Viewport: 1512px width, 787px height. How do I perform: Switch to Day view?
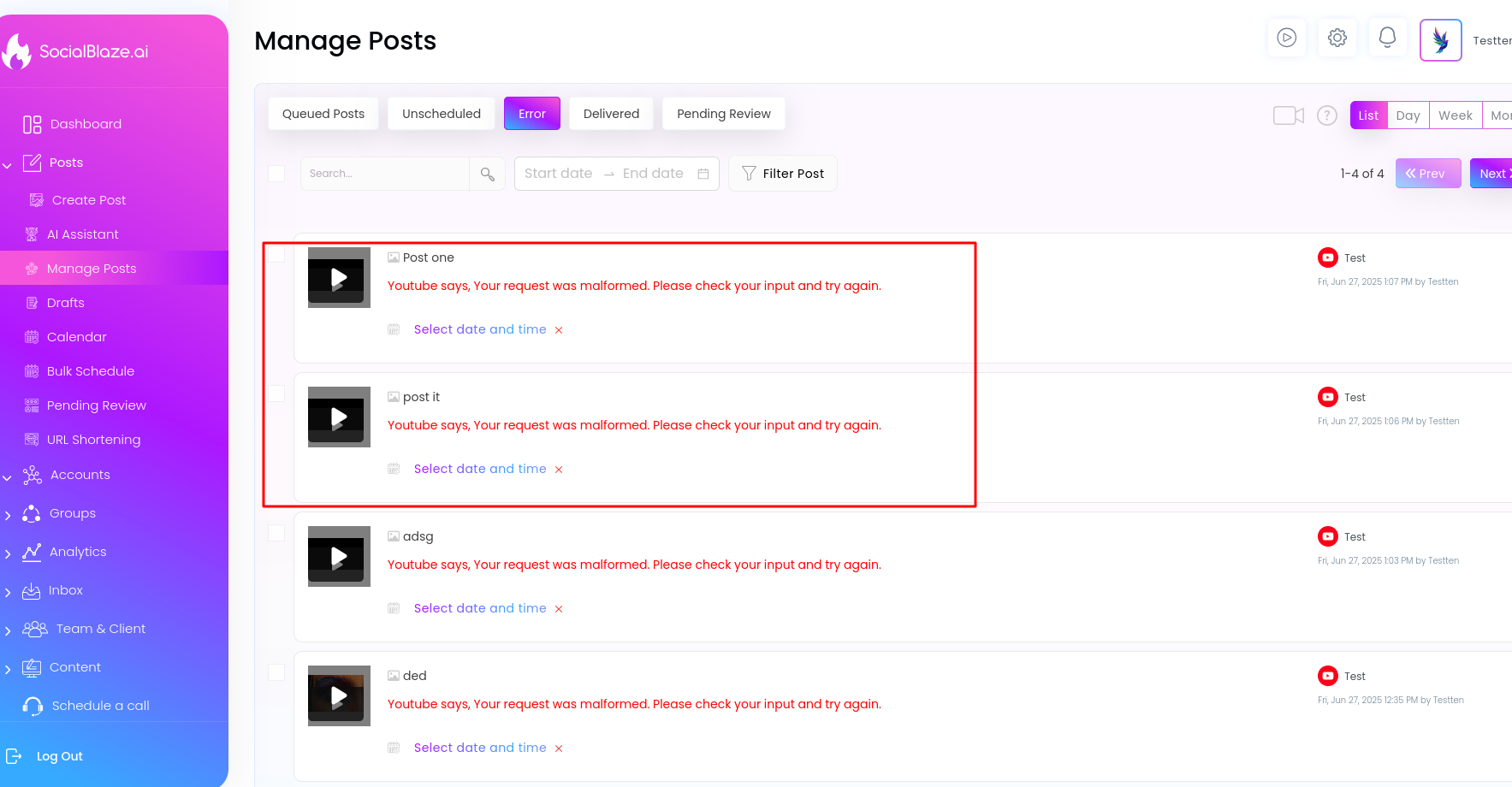tap(1408, 115)
